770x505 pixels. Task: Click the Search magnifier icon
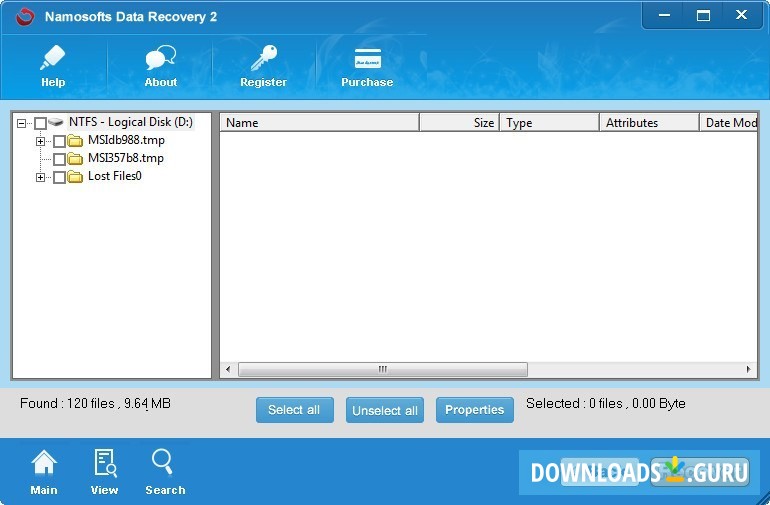click(163, 462)
